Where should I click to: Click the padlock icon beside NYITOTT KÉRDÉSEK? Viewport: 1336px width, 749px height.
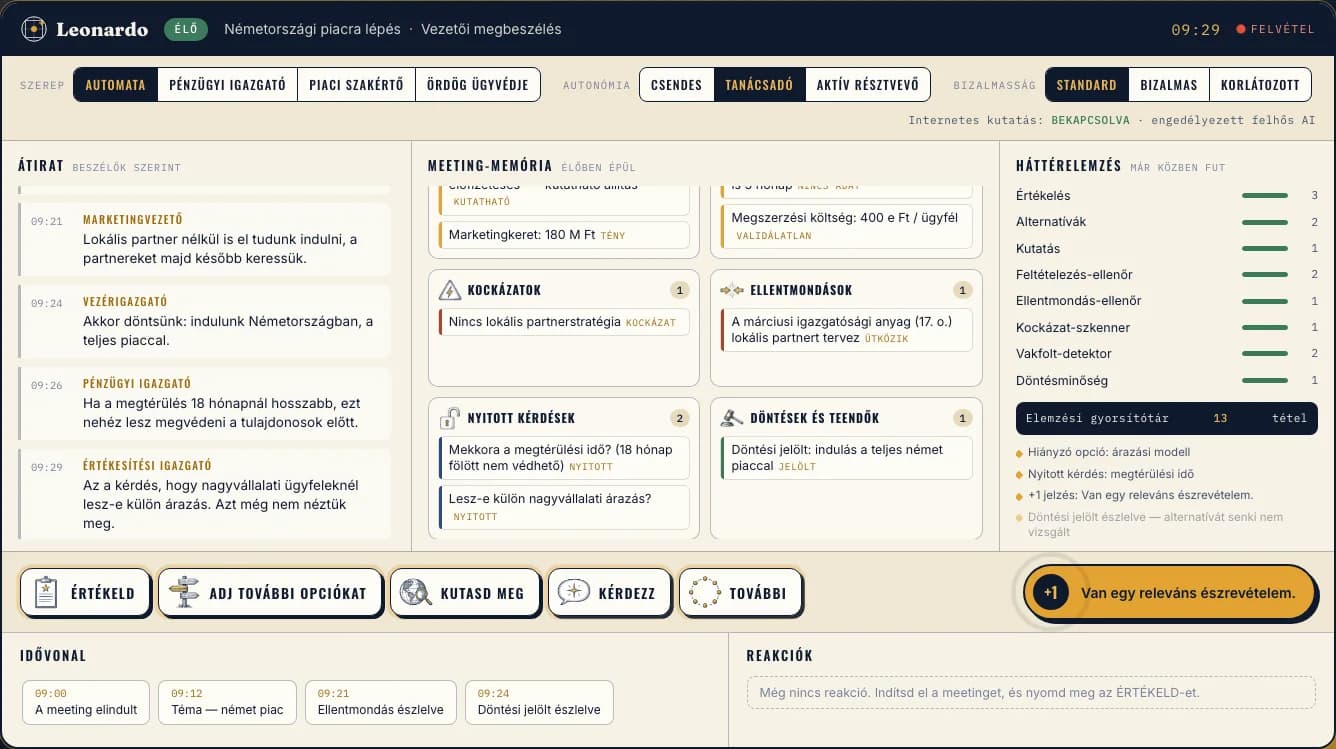pyautogui.click(x=450, y=417)
